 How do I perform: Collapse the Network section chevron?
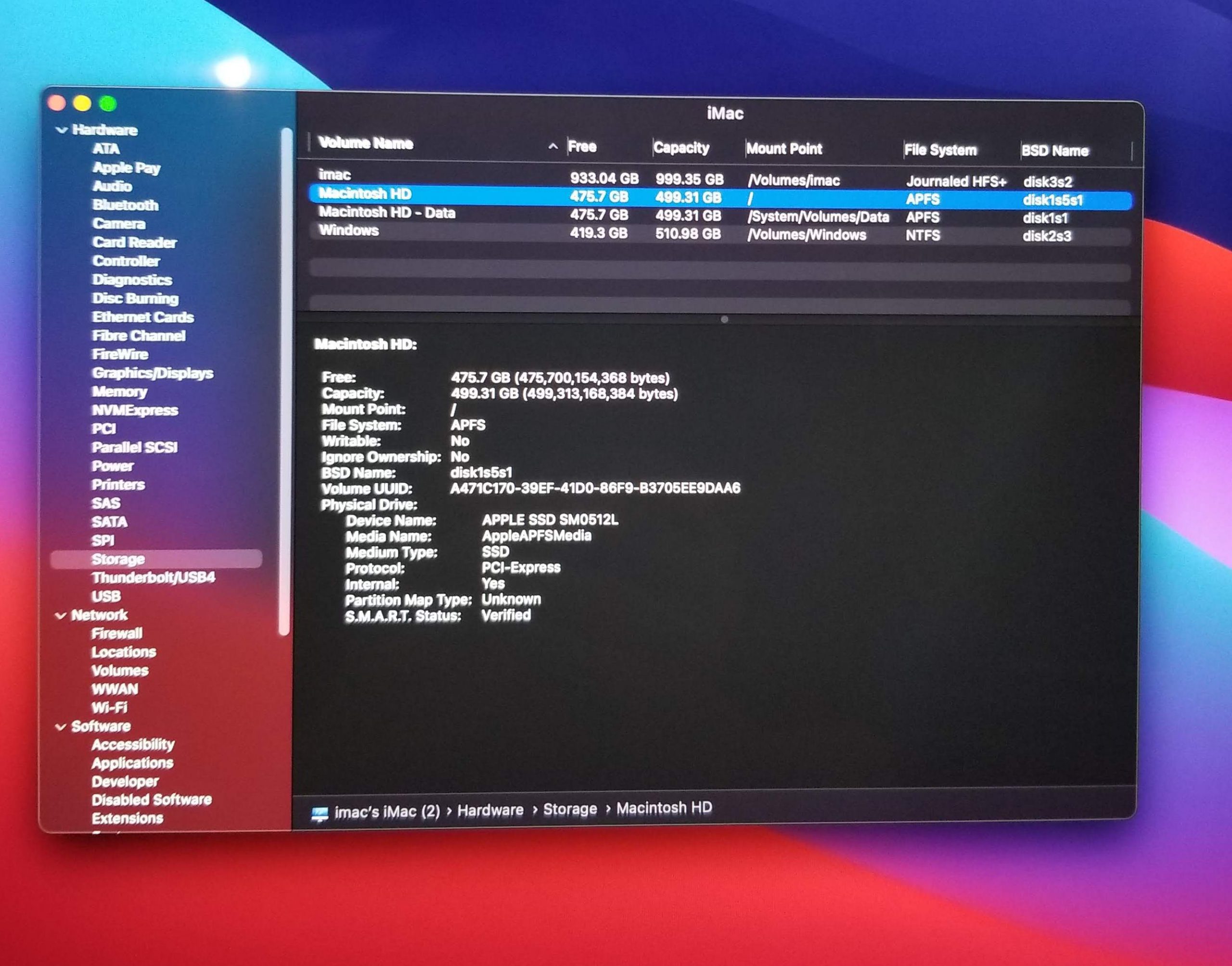tap(61, 615)
